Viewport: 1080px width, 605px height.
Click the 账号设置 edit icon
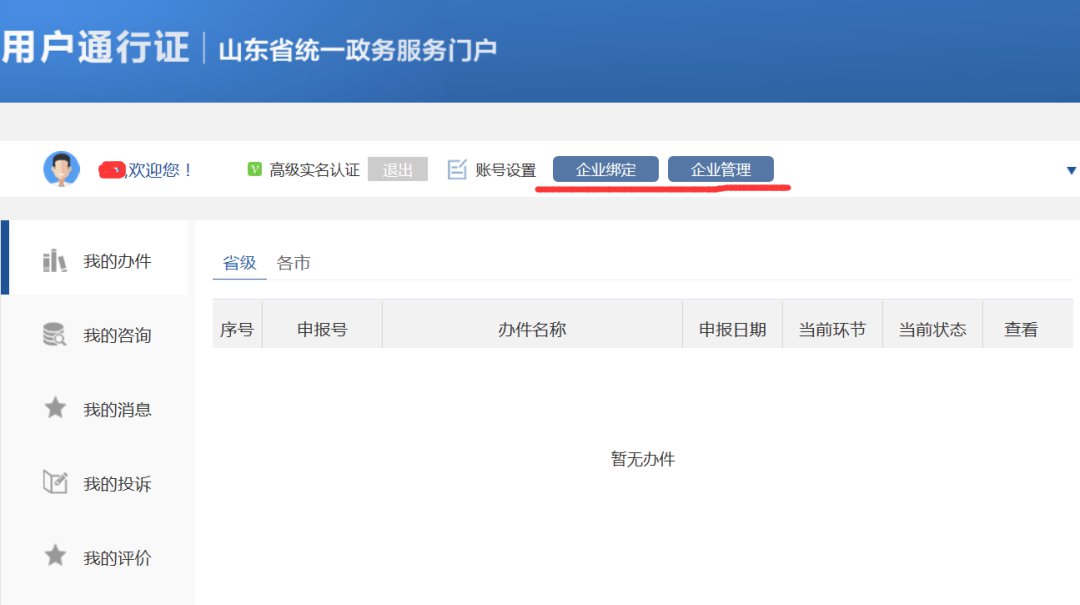[x=457, y=170]
